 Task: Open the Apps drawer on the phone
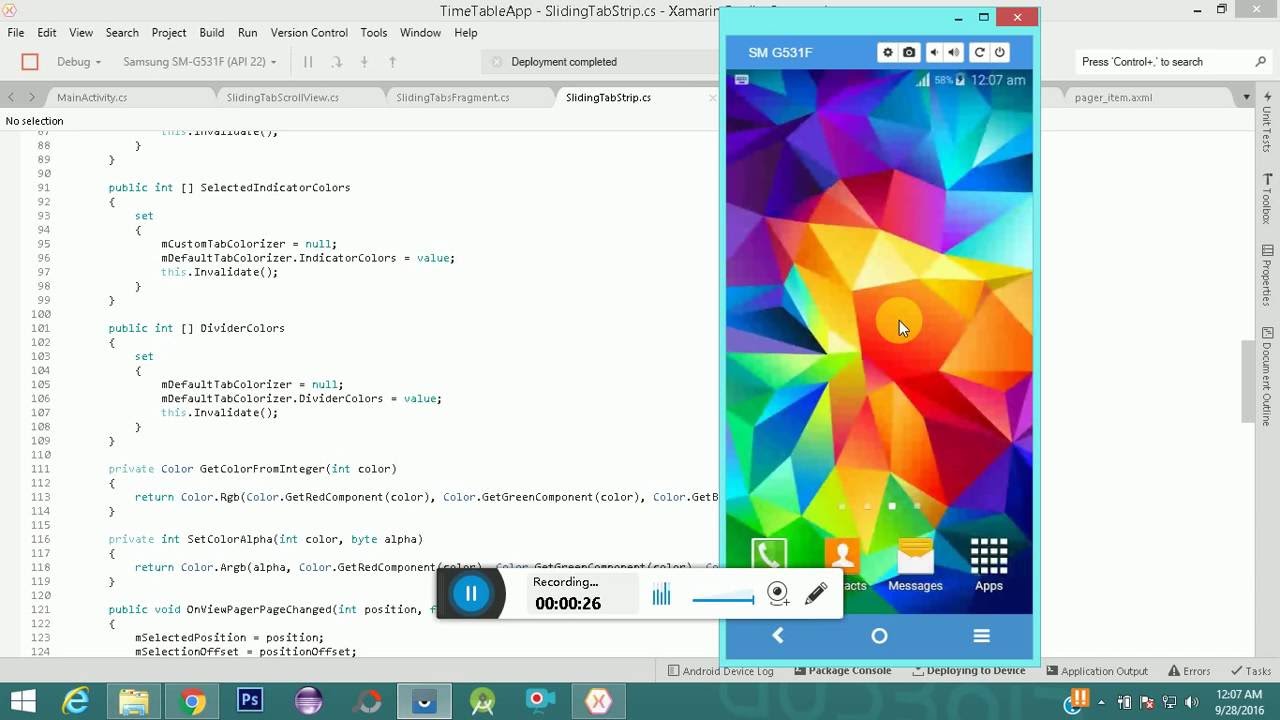pos(988,565)
